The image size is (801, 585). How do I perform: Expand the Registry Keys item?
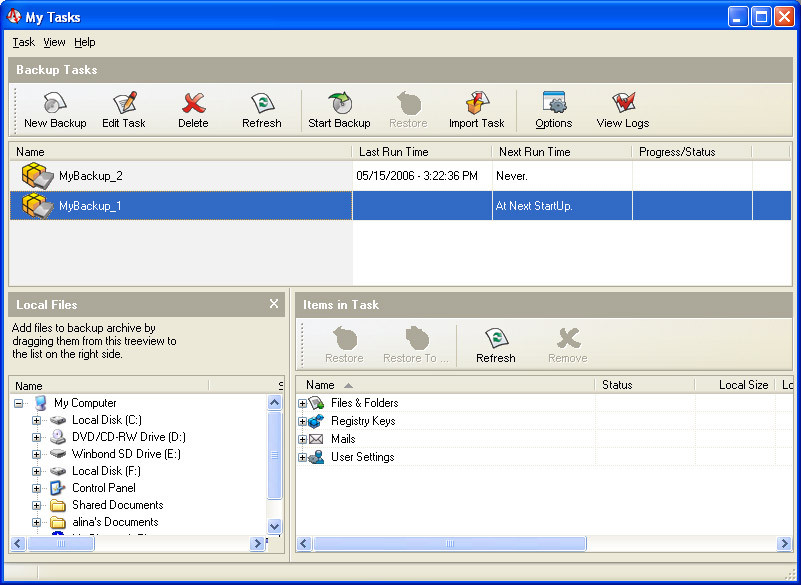point(302,422)
